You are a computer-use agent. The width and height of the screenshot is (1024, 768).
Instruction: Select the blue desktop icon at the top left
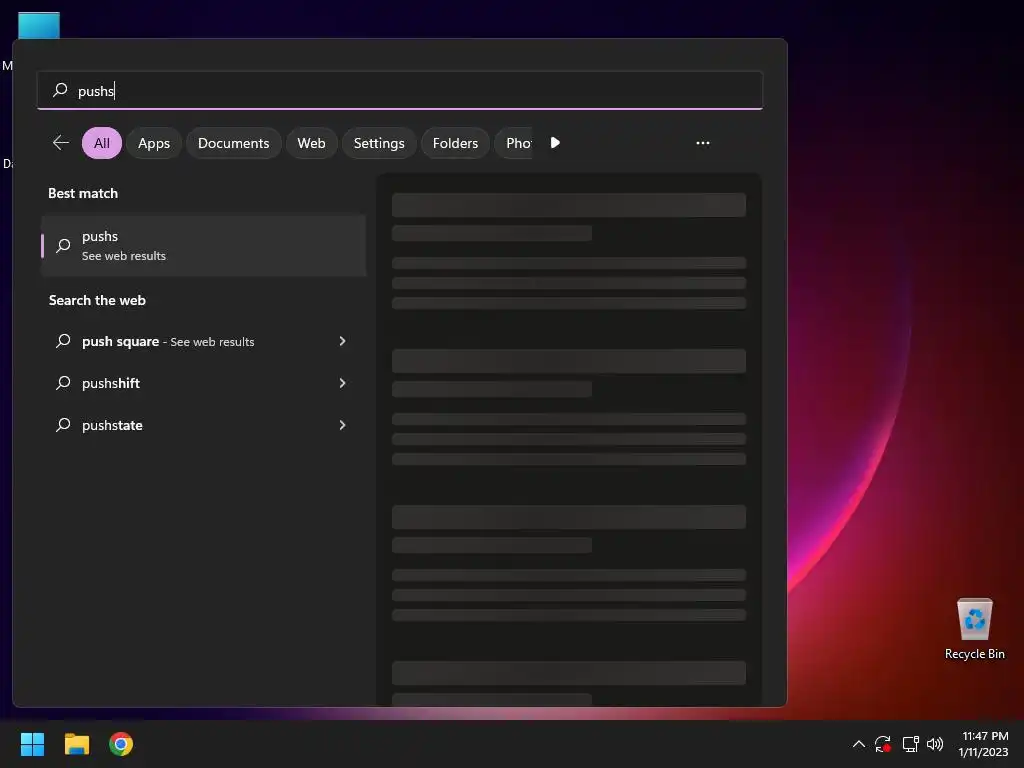[x=39, y=25]
